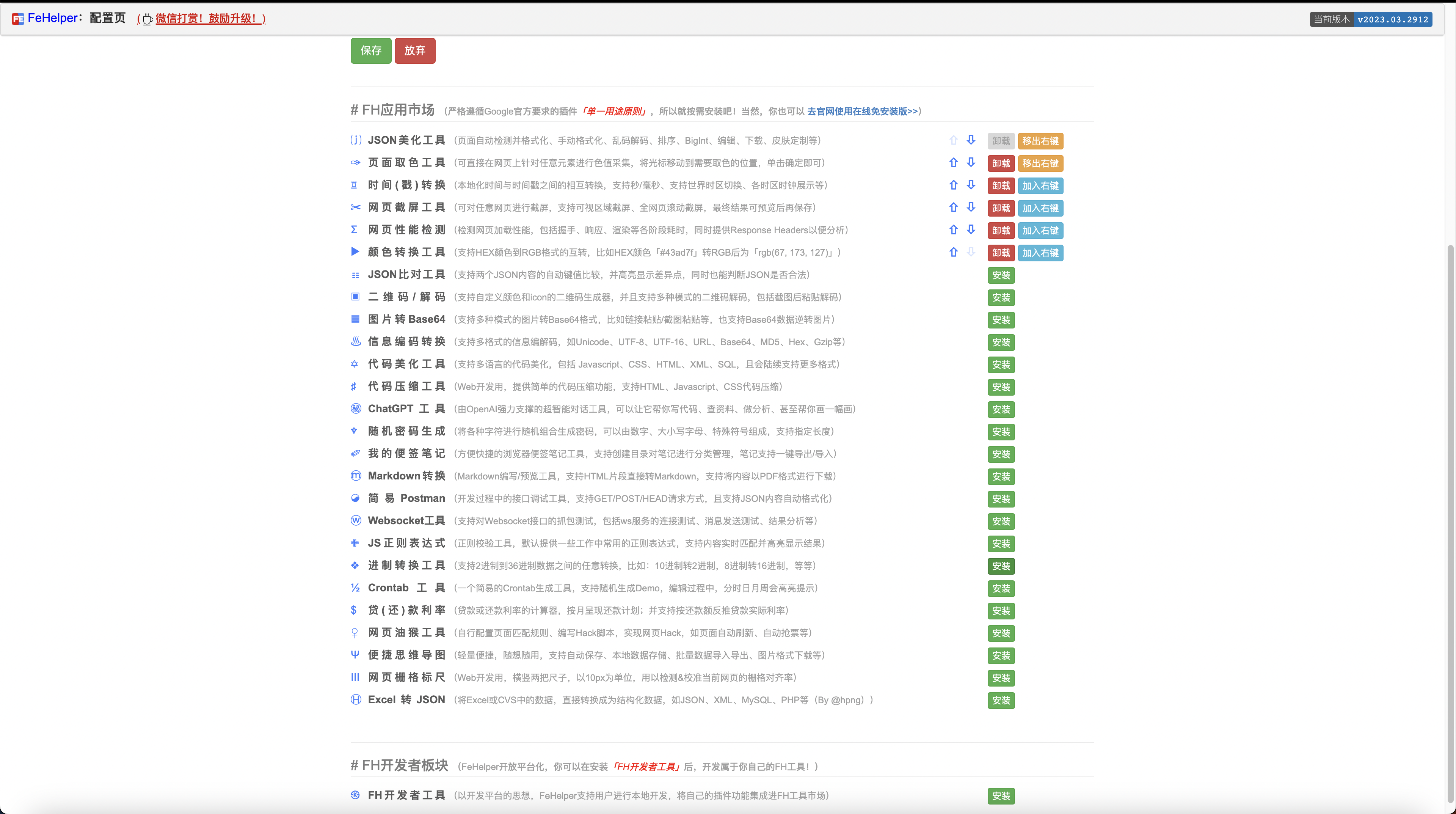
Task: Add 颜色转换工具 to right-click menu
Action: coord(1040,253)
